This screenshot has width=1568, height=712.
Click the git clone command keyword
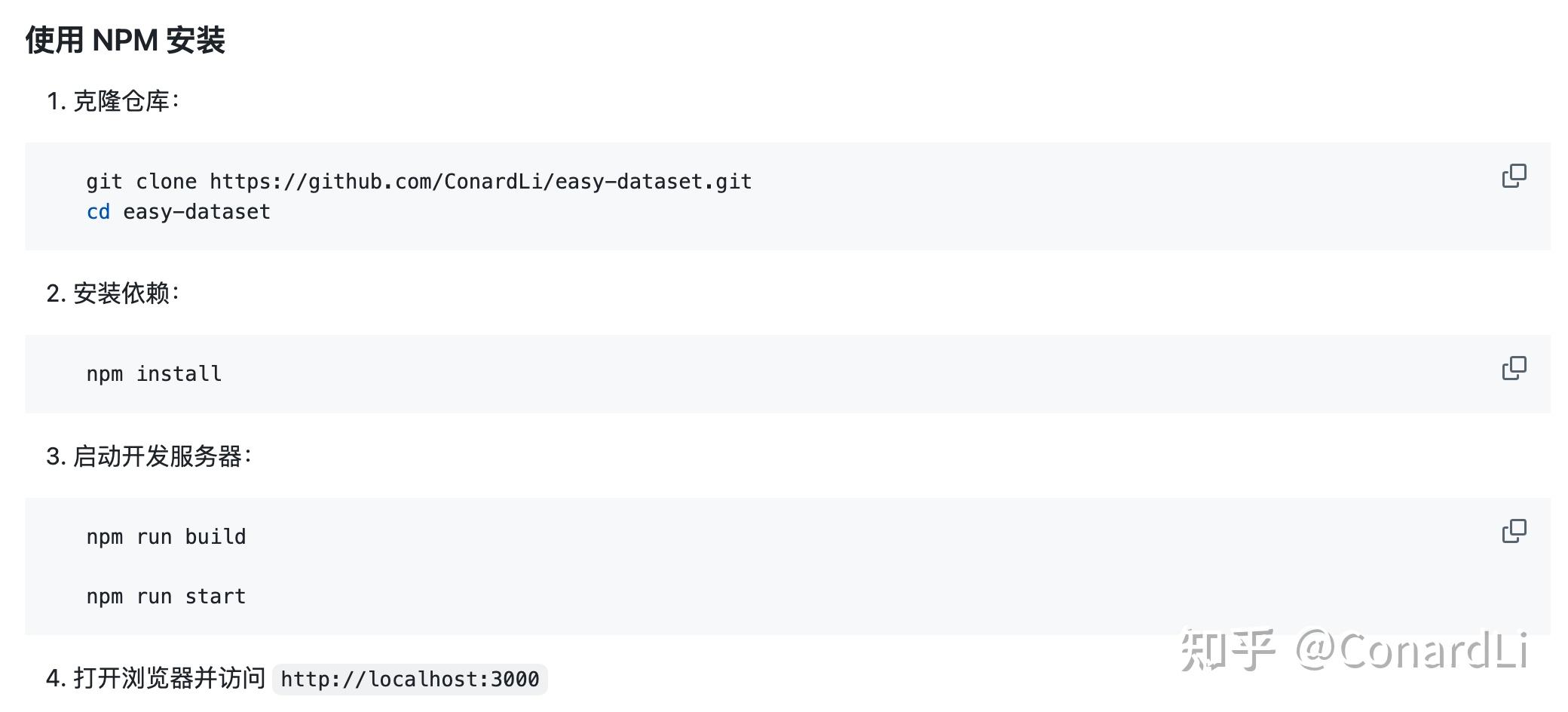pyautogui.click(x=141, y=182)
